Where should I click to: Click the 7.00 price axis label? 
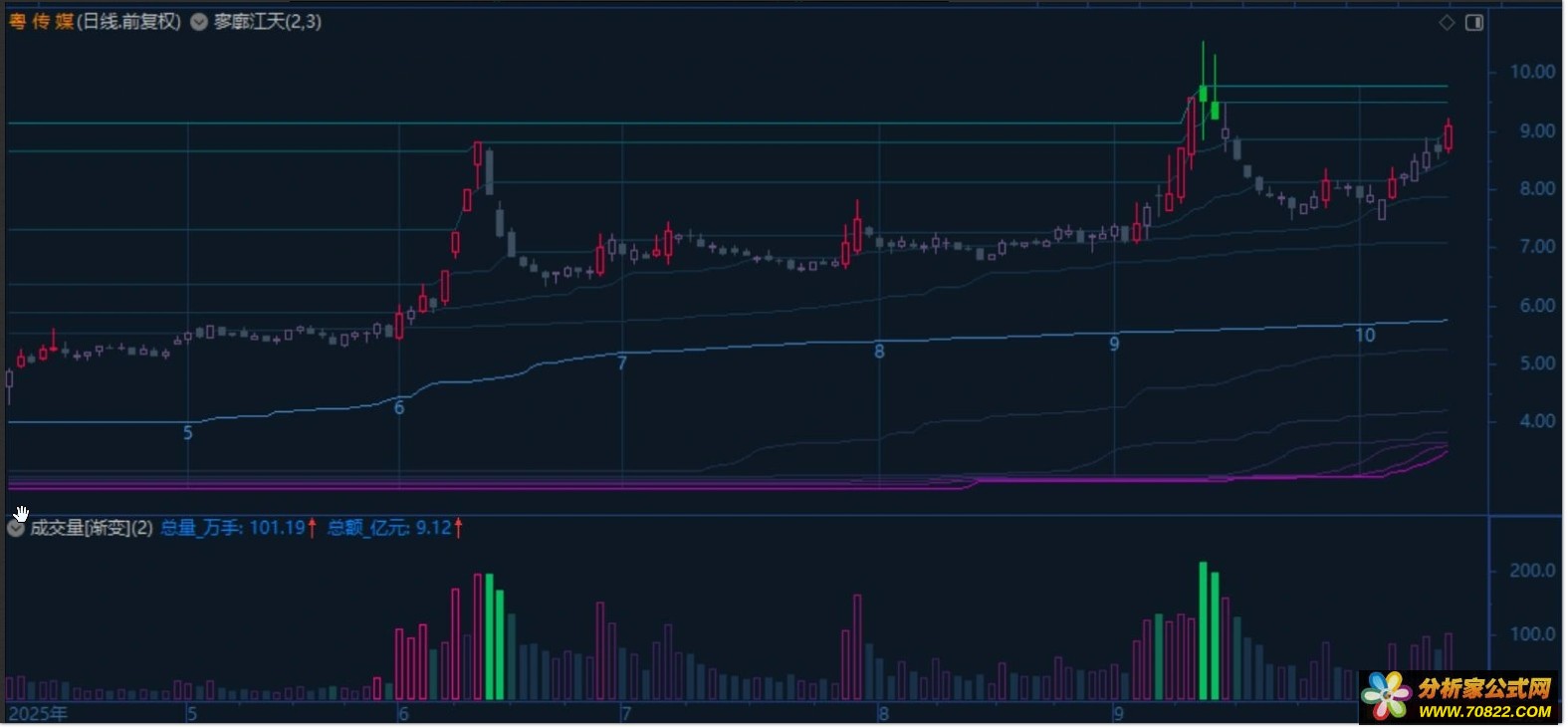click(x=1537, y=247)
